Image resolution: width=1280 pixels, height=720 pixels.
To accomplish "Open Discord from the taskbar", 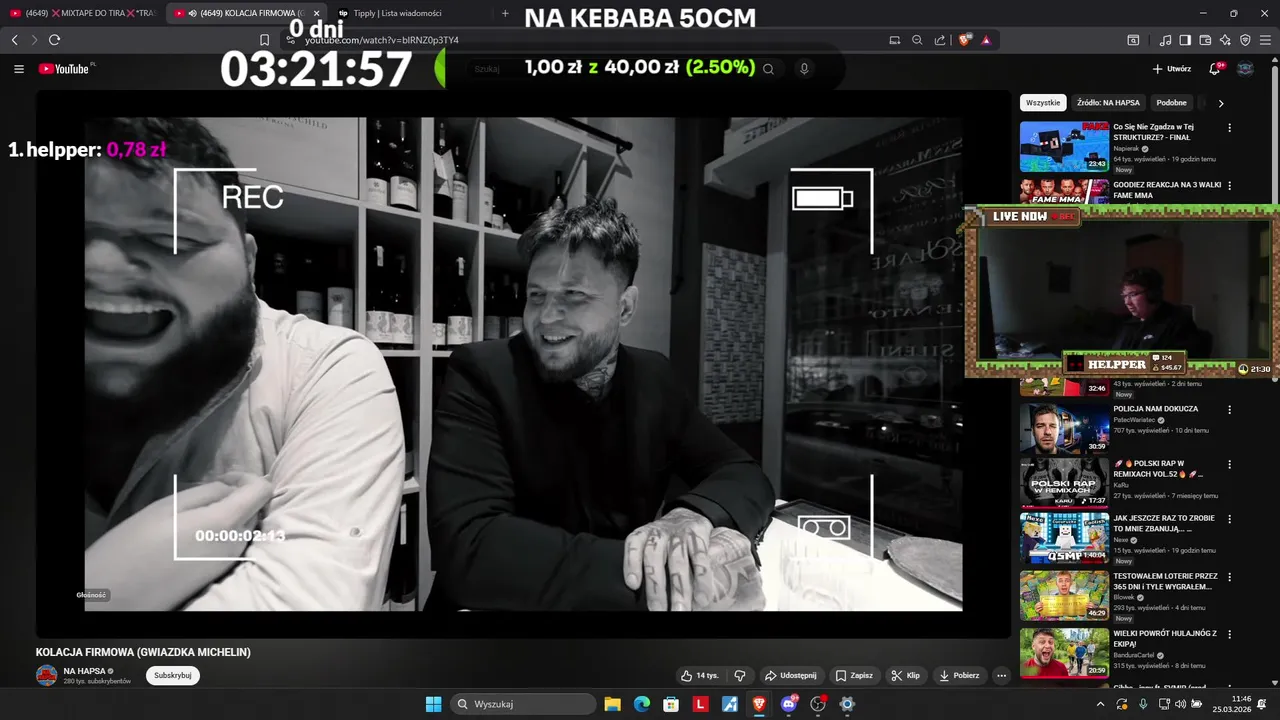I will (788, 704).
